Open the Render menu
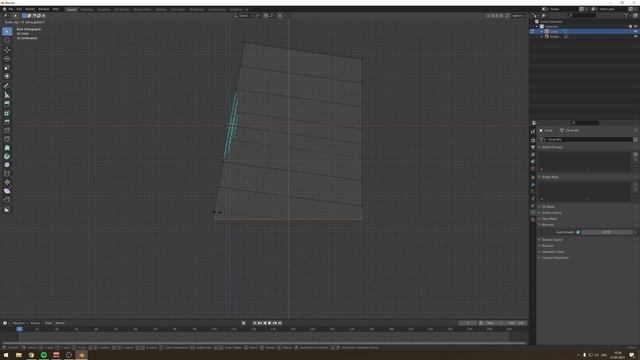640x360 pixels. pyautogui.click(x=30, y=9)
